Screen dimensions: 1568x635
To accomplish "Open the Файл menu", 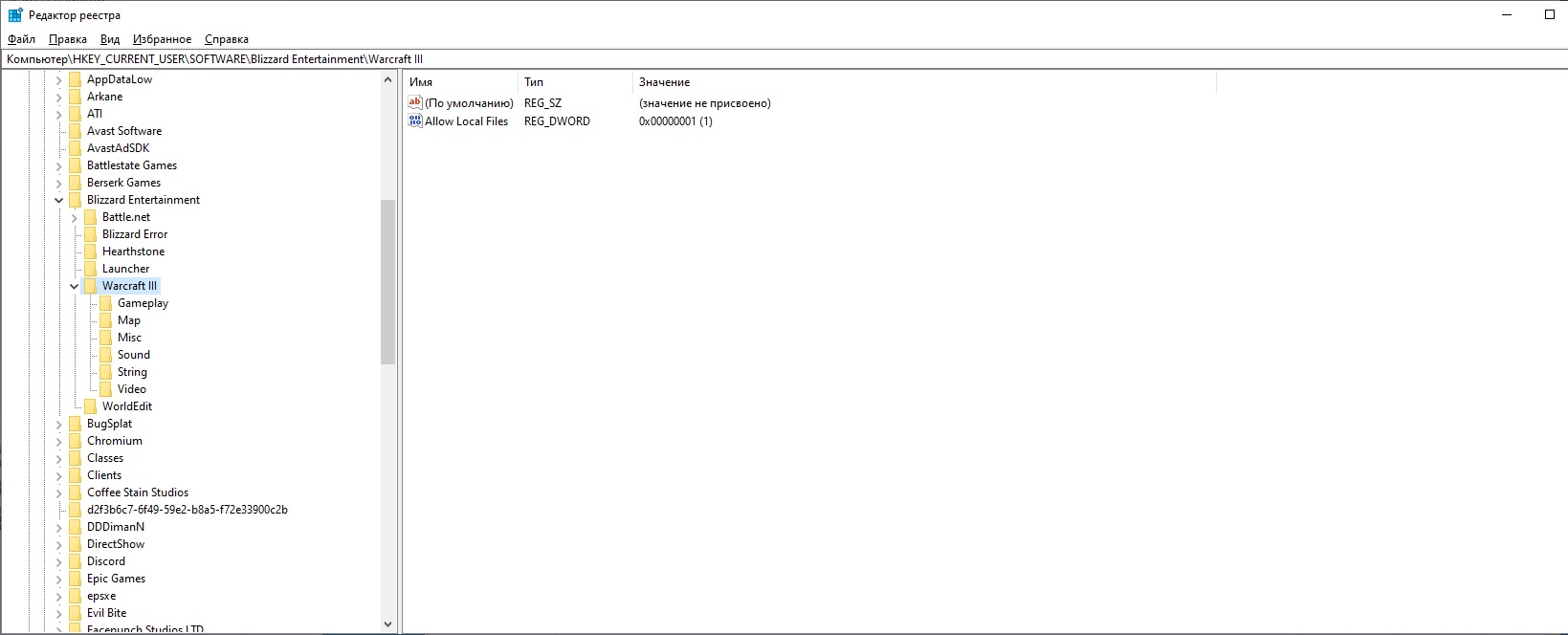I will pos(21,39).
